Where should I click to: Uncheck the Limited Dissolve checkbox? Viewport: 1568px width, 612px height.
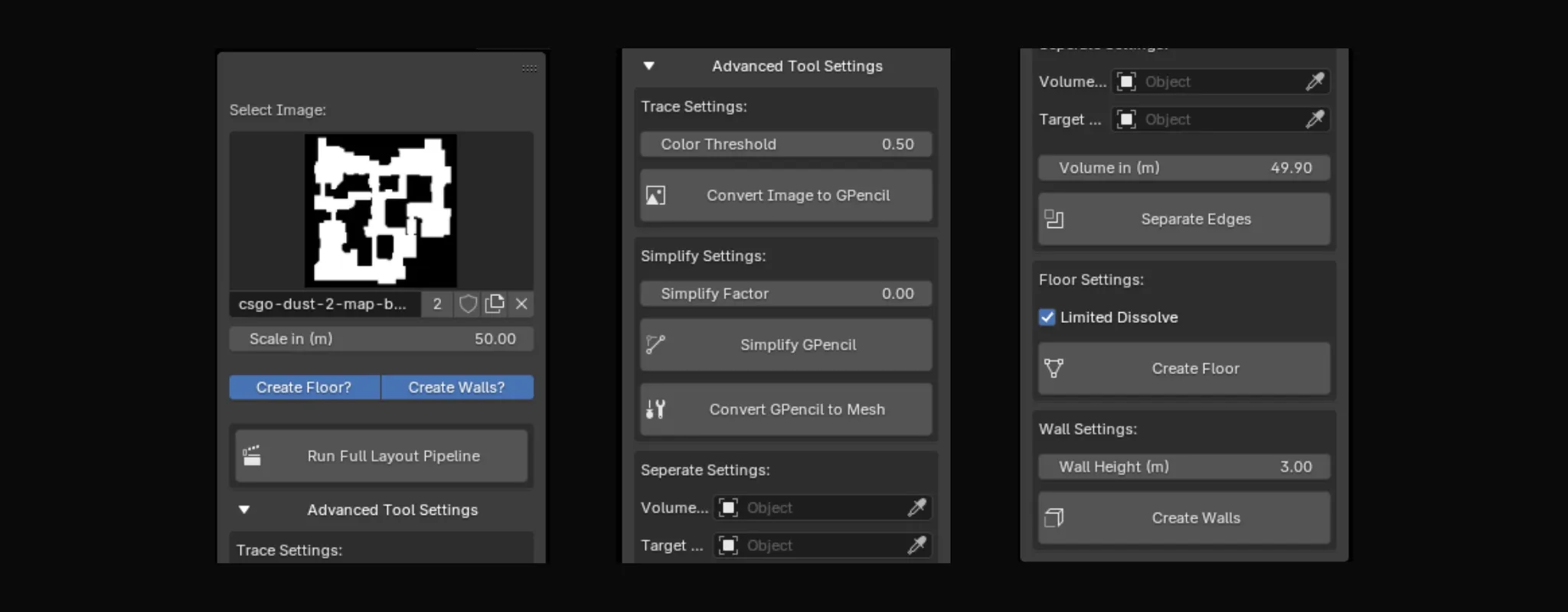(x=1047, y=317)
